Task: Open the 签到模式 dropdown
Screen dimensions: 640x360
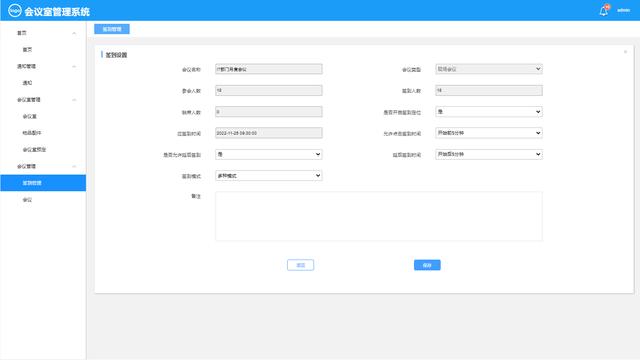Action: tap(269, 176)
